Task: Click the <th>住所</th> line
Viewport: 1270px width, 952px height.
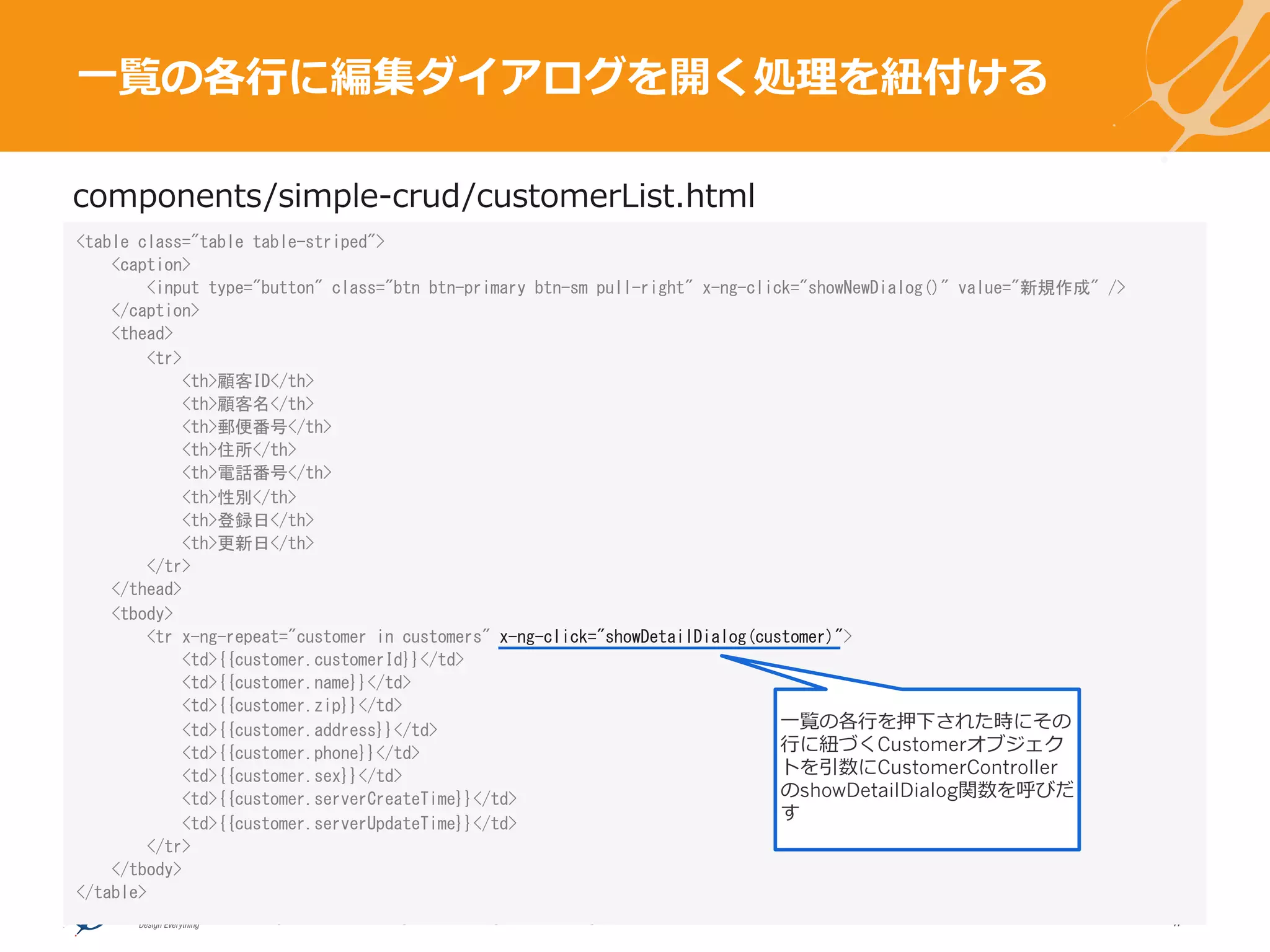Action: coord(239,449)
